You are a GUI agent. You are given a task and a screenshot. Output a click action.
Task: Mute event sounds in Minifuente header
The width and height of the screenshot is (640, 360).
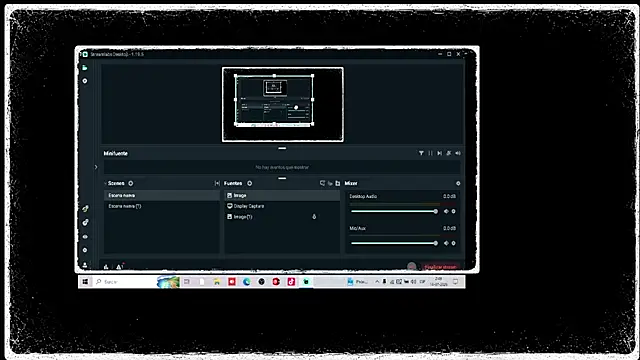click(x=449, y=153)
